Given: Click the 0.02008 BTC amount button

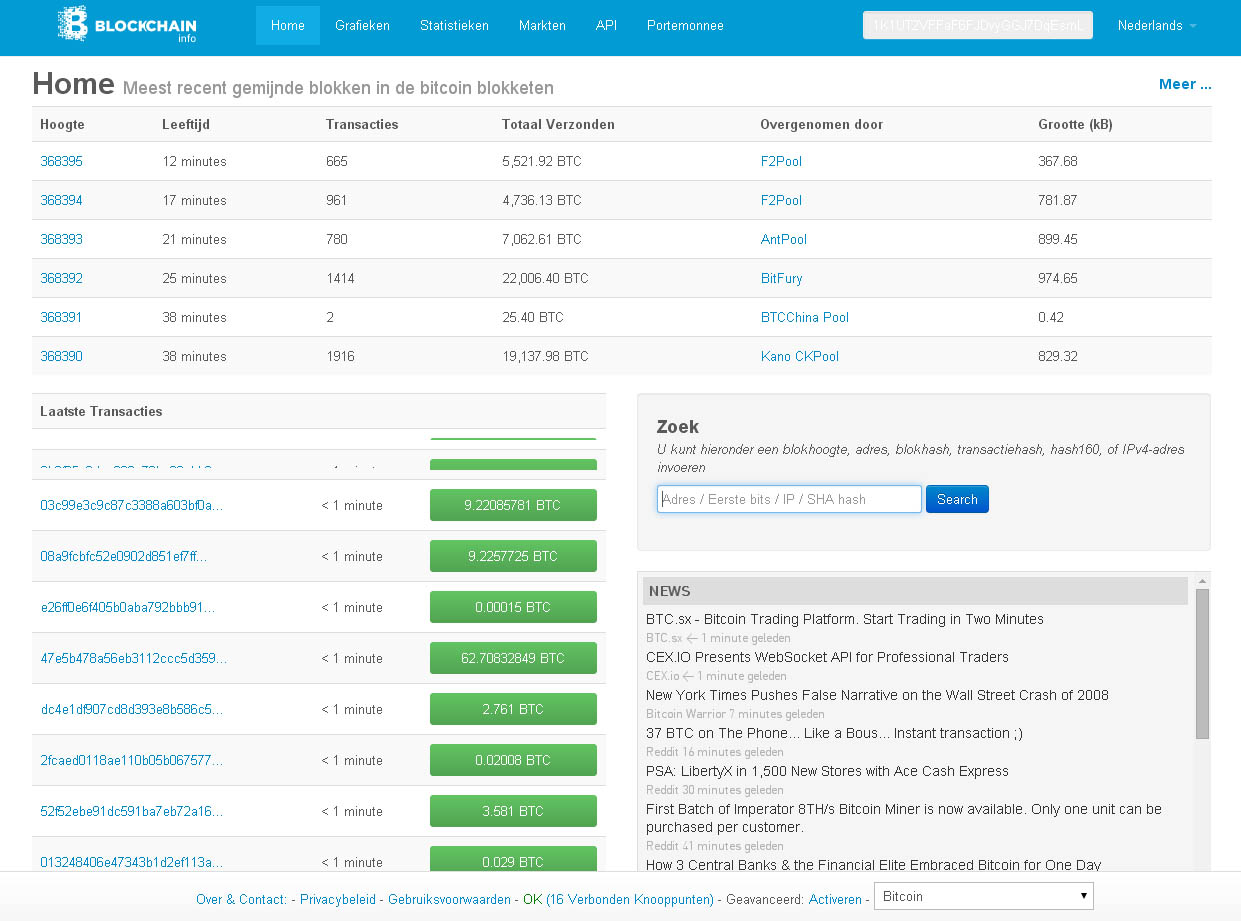Looking at the screenshot, I should [x=513, y=760].
